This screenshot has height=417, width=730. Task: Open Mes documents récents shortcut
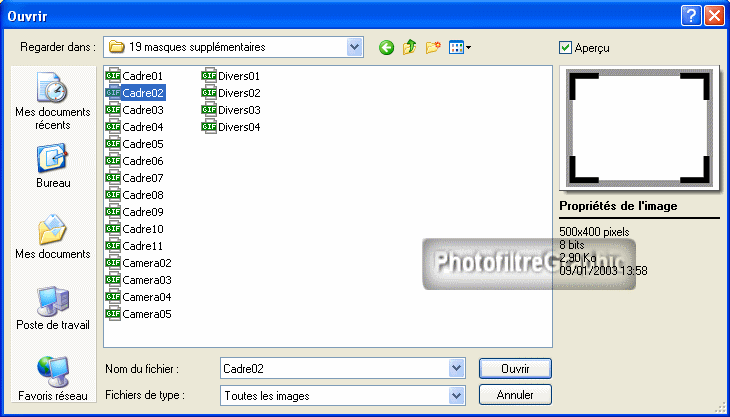click(53, 102)
